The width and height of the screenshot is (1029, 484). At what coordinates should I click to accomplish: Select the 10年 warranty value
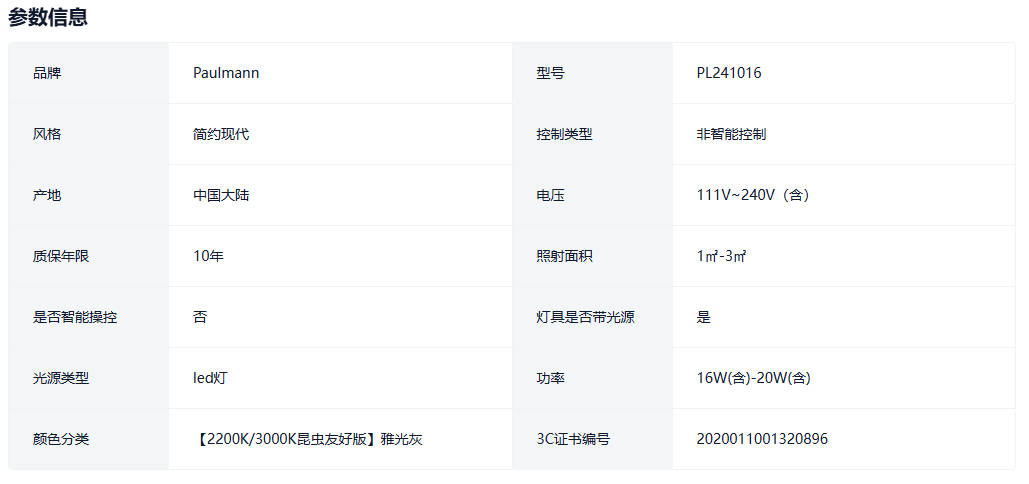(x=208, y=256)
